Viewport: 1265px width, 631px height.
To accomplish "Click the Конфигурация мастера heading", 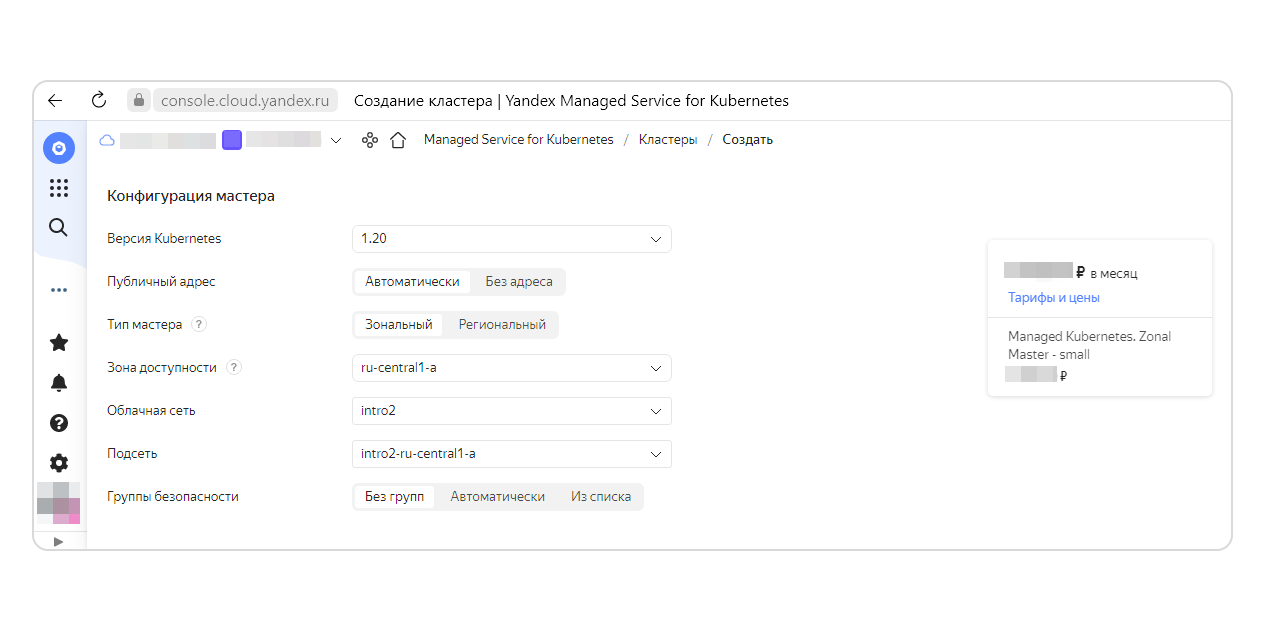I will [191, 196].
